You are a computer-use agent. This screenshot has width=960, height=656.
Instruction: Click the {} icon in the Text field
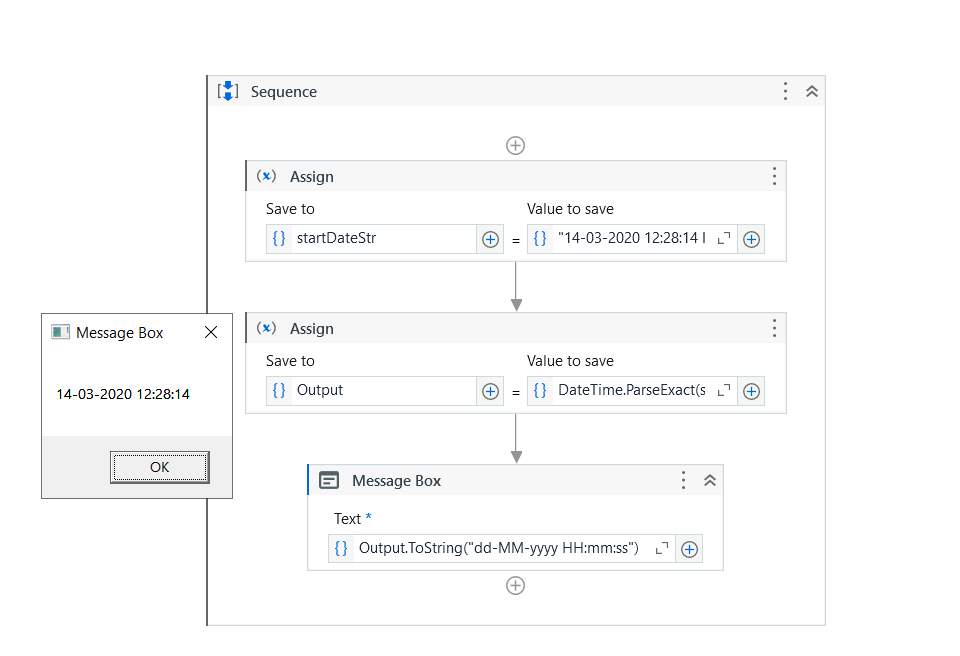pos(341,548)
